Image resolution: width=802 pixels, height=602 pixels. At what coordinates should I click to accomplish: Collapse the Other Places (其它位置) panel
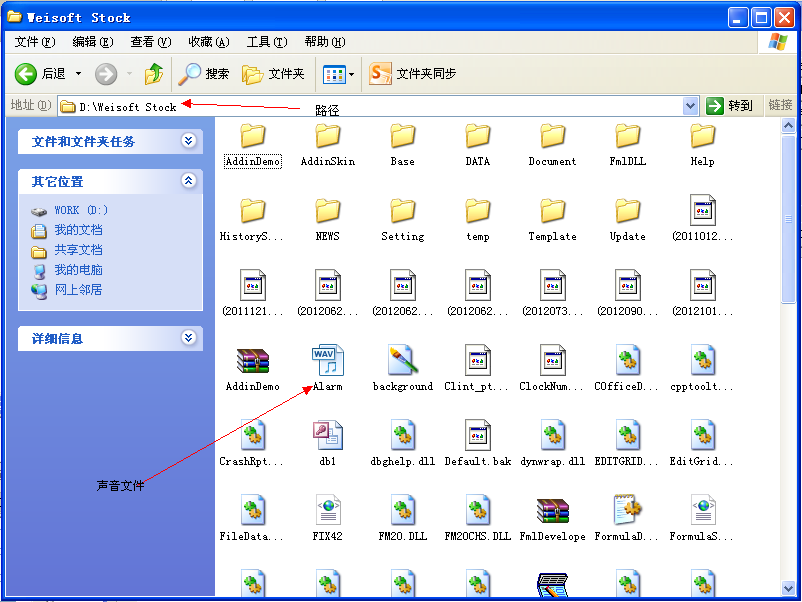click(x=189, y=181)
